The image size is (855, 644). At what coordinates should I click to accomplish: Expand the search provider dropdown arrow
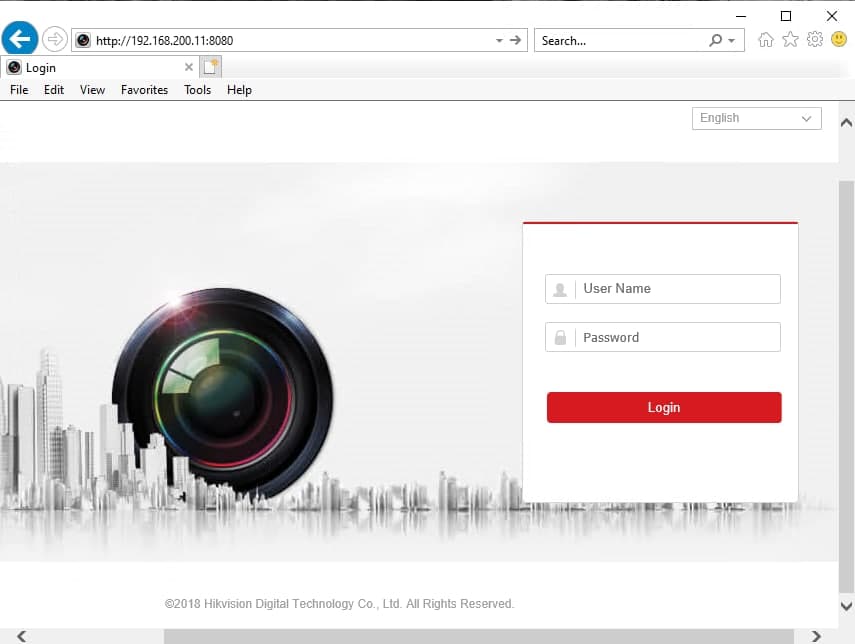[732, 41]
